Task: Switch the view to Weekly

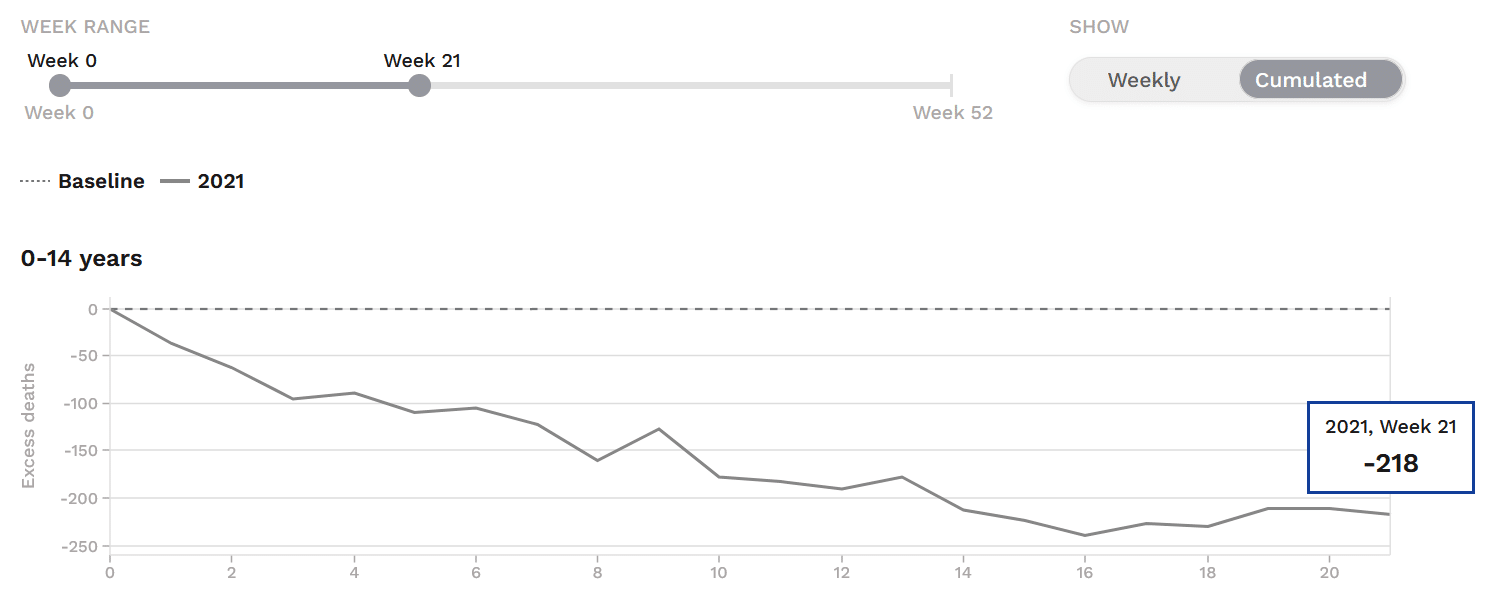Action: 1144,80
